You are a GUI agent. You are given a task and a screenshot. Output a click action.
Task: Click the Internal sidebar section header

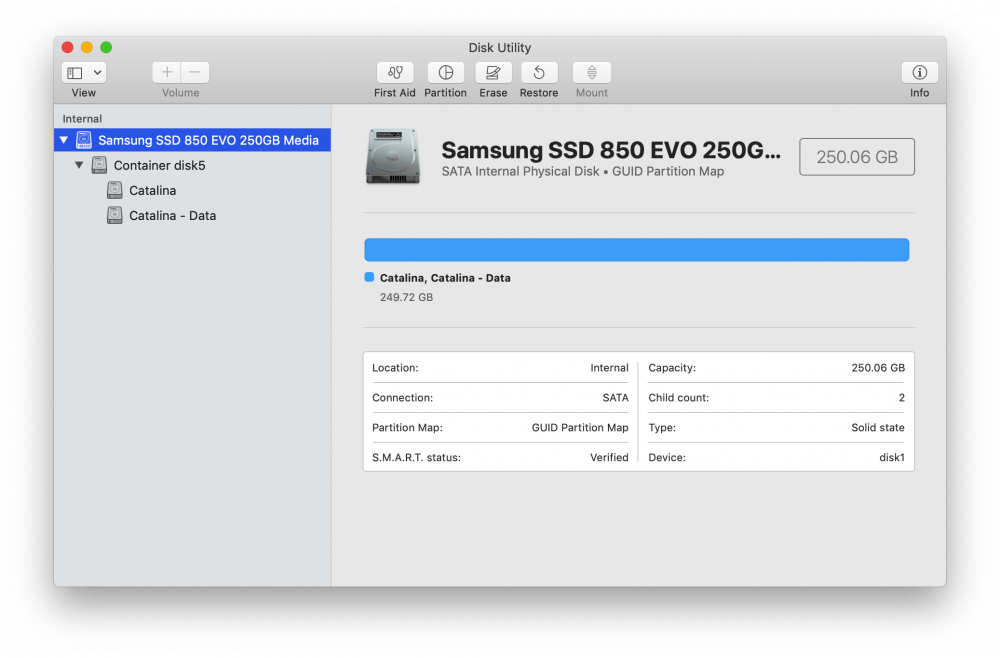click(82, 119)
